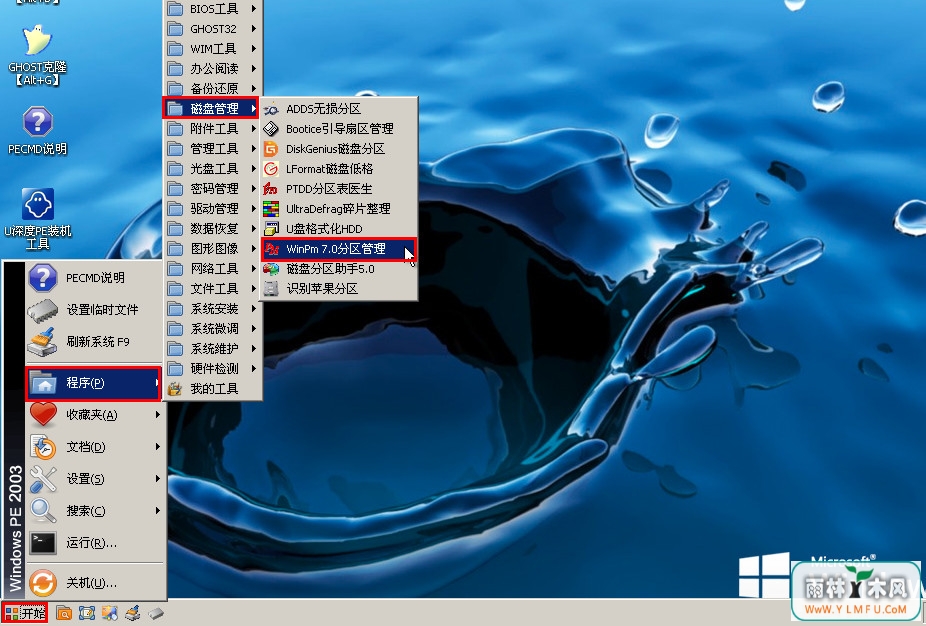Image resolution: width=926 pixels, height=626 pixels.
Task: Click the 磁盘分区助手5.0 icon
Action: [x=271, y=269]
